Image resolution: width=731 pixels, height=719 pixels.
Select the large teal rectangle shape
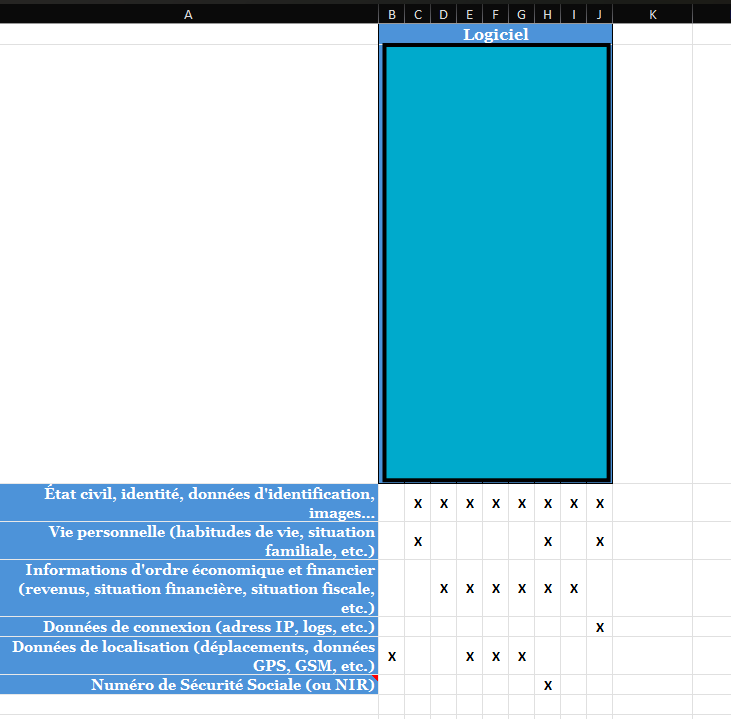(x=495, y=263)
